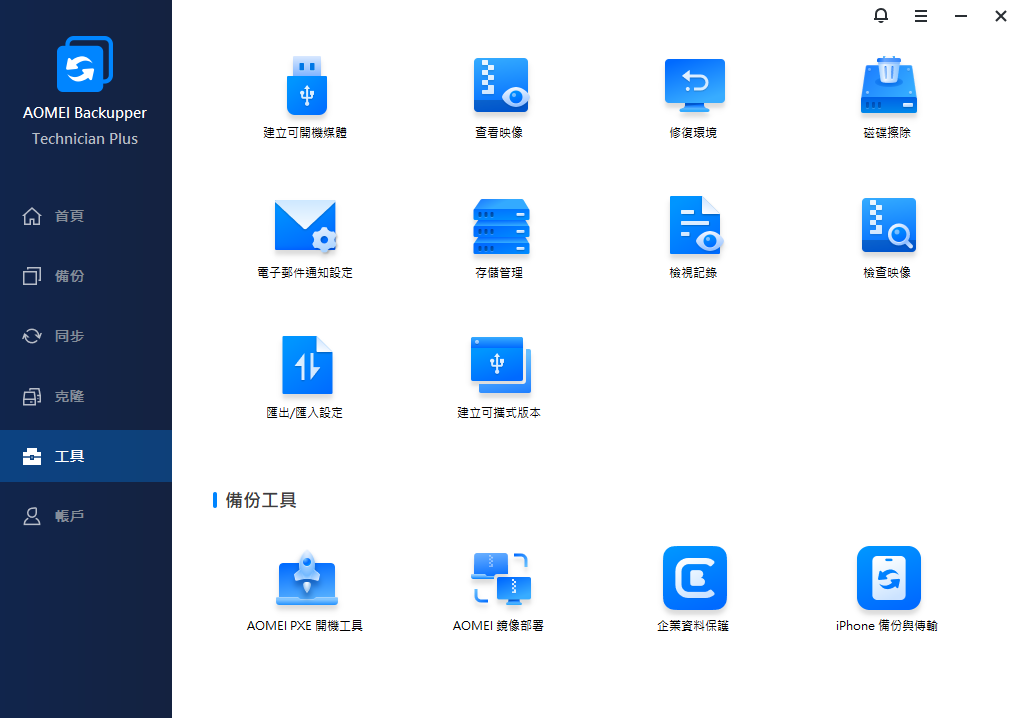Switch to 備份 backup in sidebar

coord(86,276)
